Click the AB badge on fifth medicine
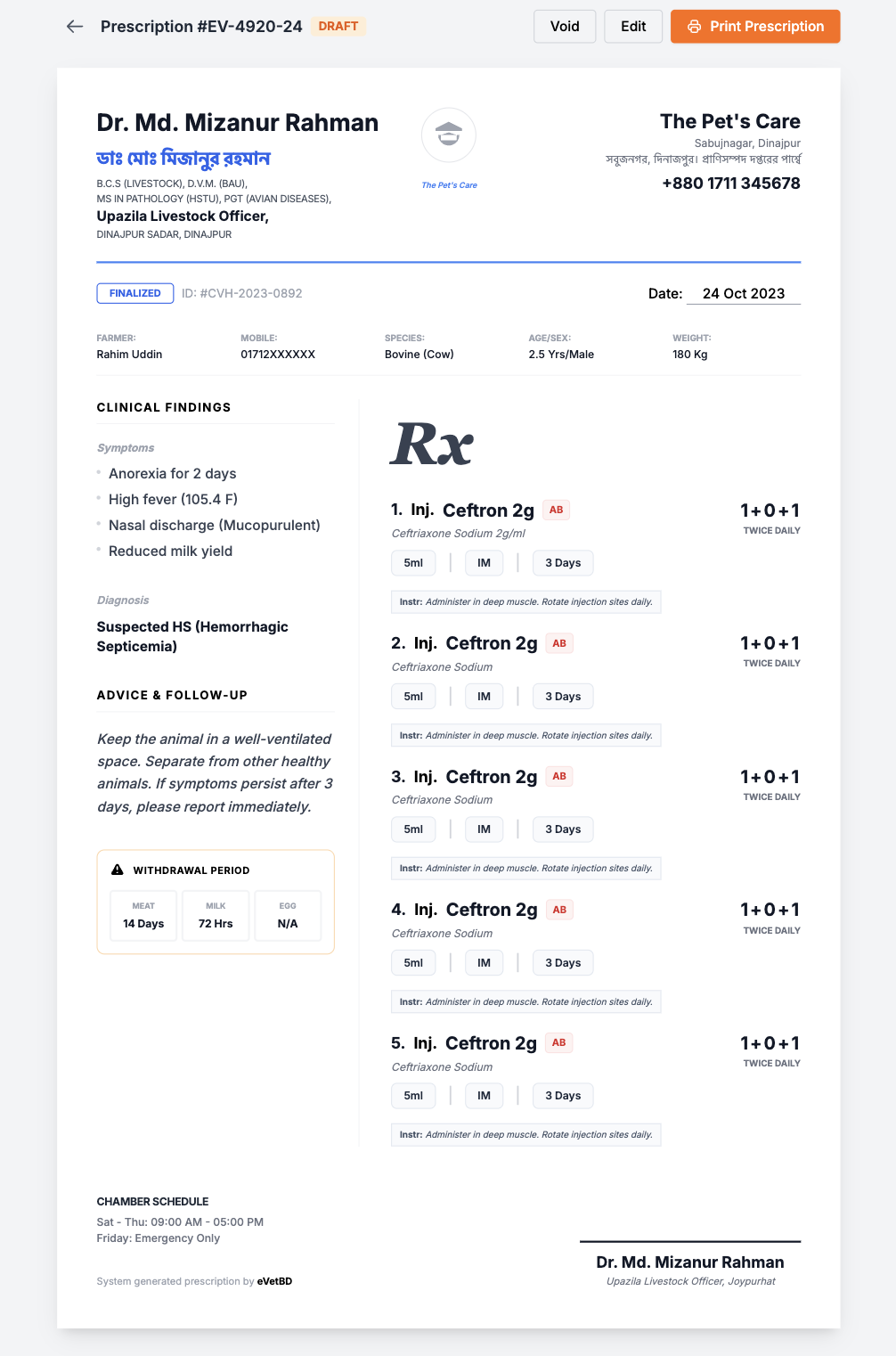Screen dimensions: 896x1356 tap(558, 1042)
